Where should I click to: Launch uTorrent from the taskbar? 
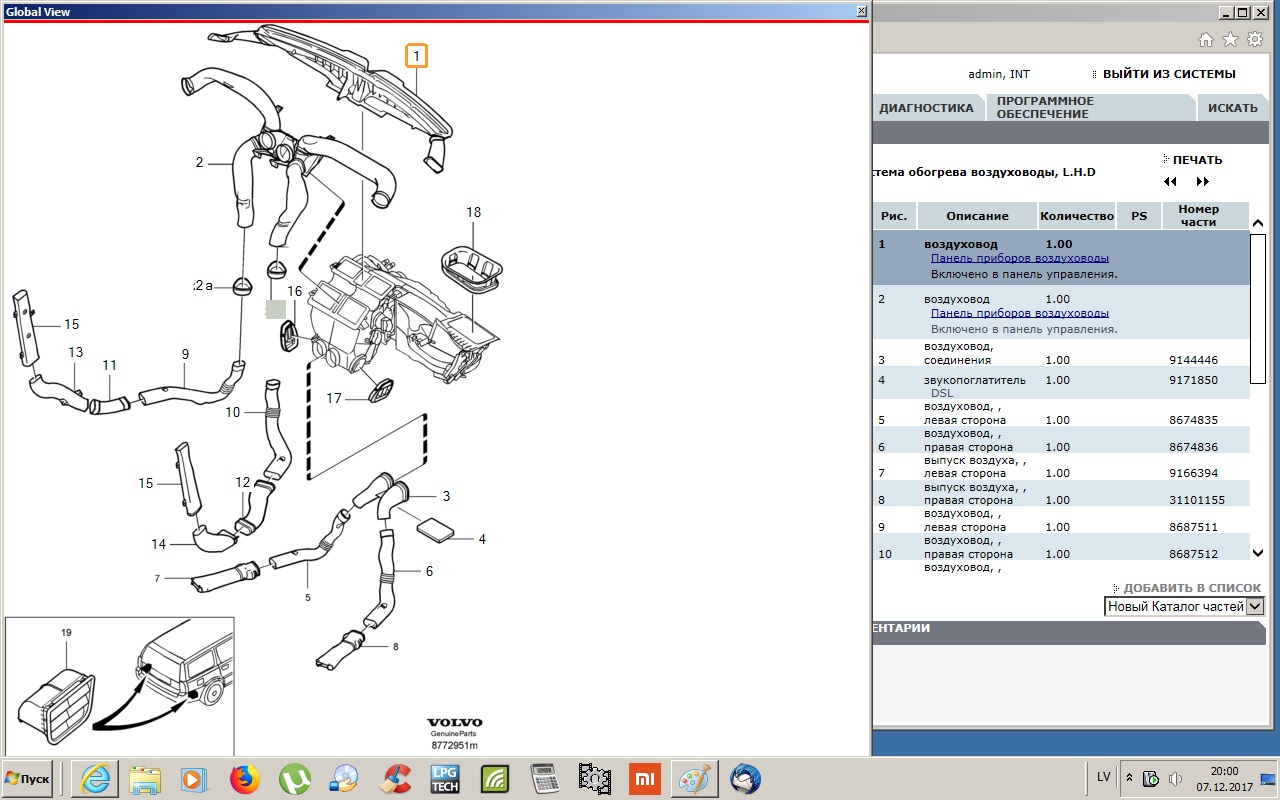tap(294, 778)
